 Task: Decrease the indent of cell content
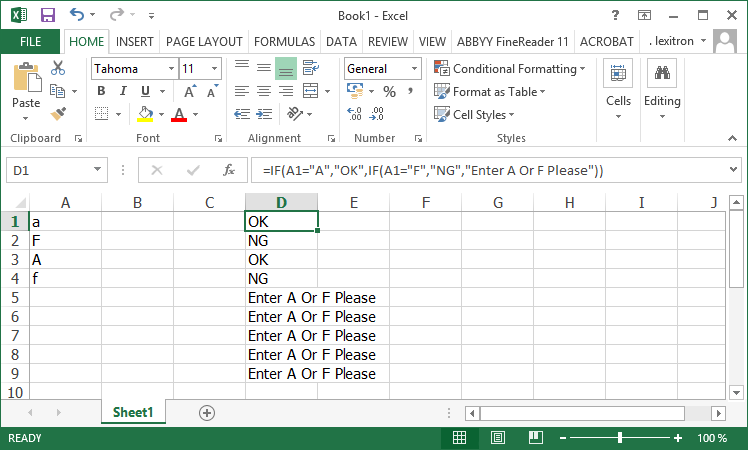[x=242, y=114]
